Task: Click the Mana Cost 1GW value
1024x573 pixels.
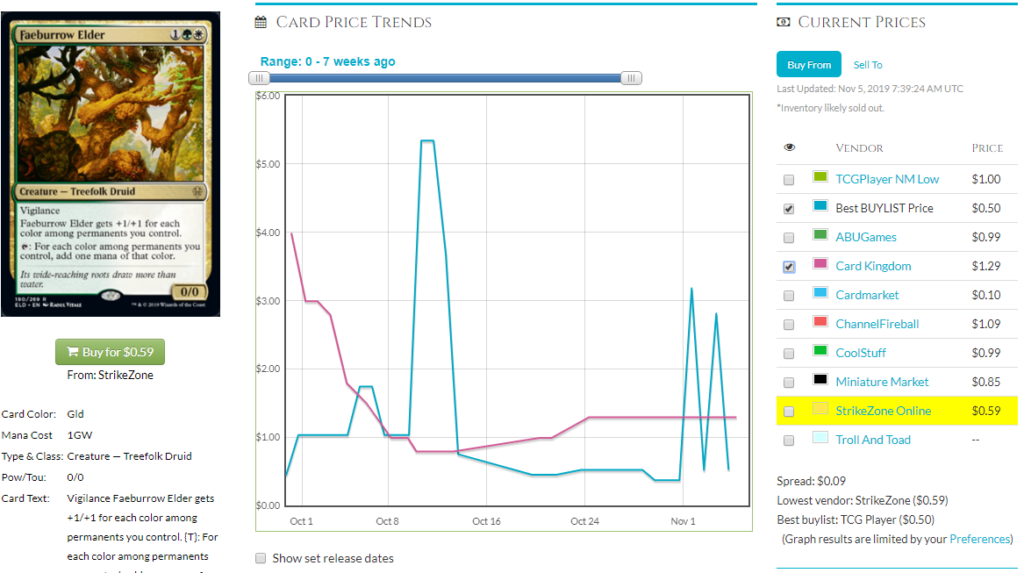Action: pyautogui.click(x=80, y=435)
